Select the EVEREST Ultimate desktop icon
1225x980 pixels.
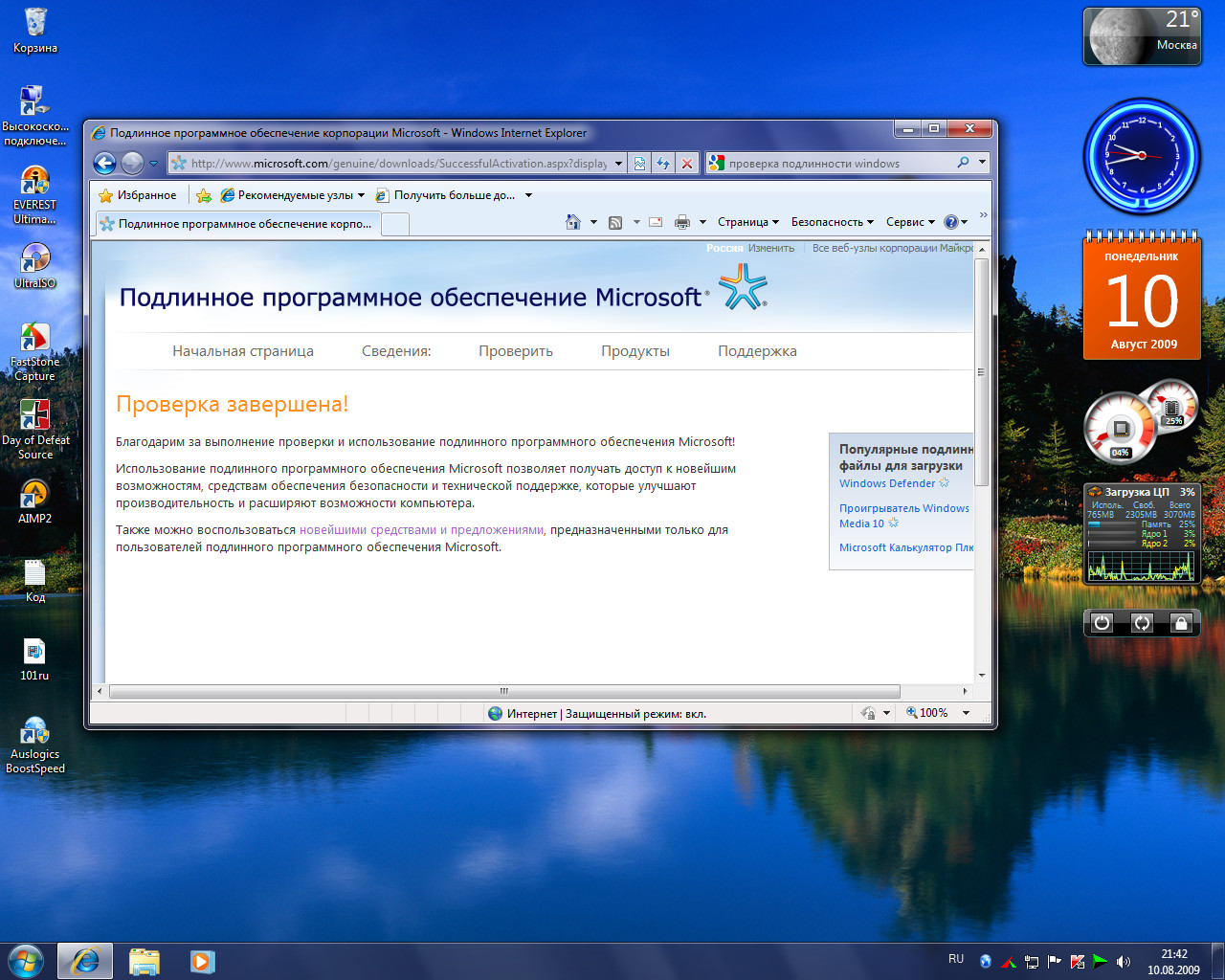click(x=34, y=196)
